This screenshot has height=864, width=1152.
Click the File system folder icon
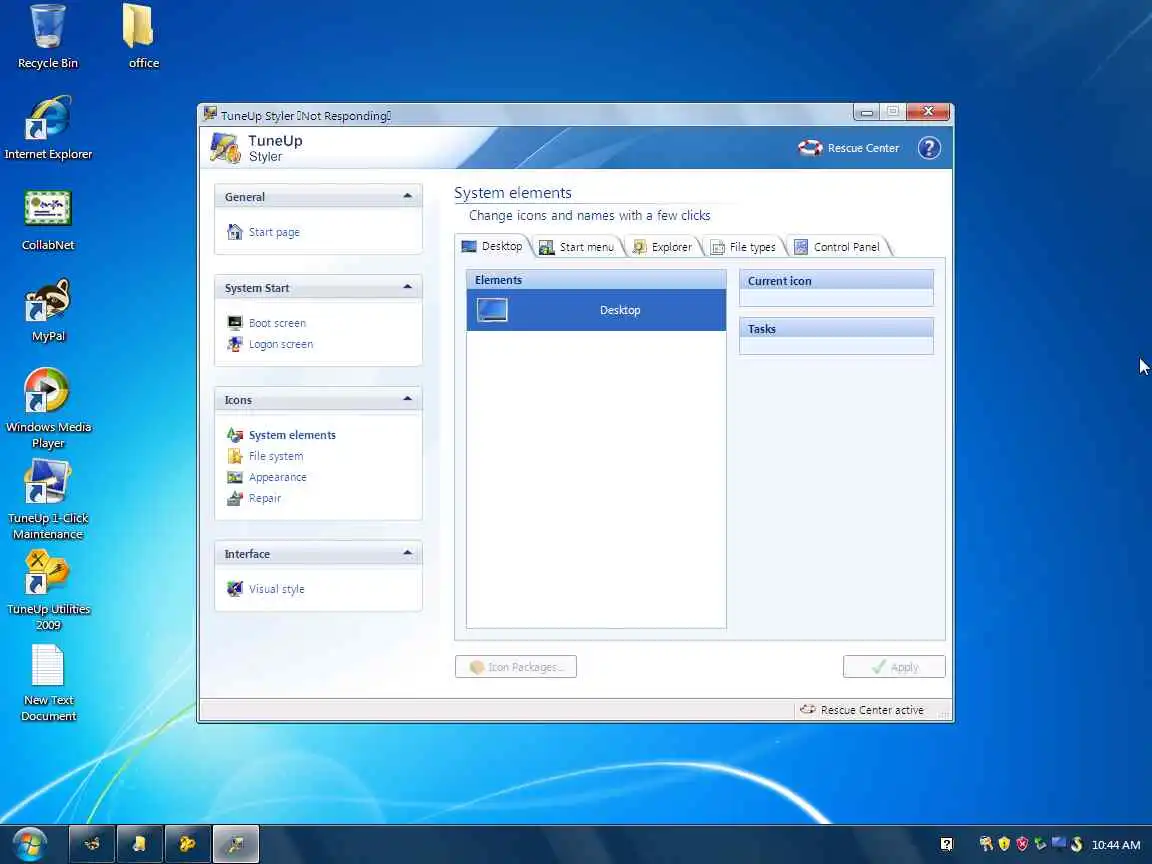pyautogui.click(x=234, y=456)
